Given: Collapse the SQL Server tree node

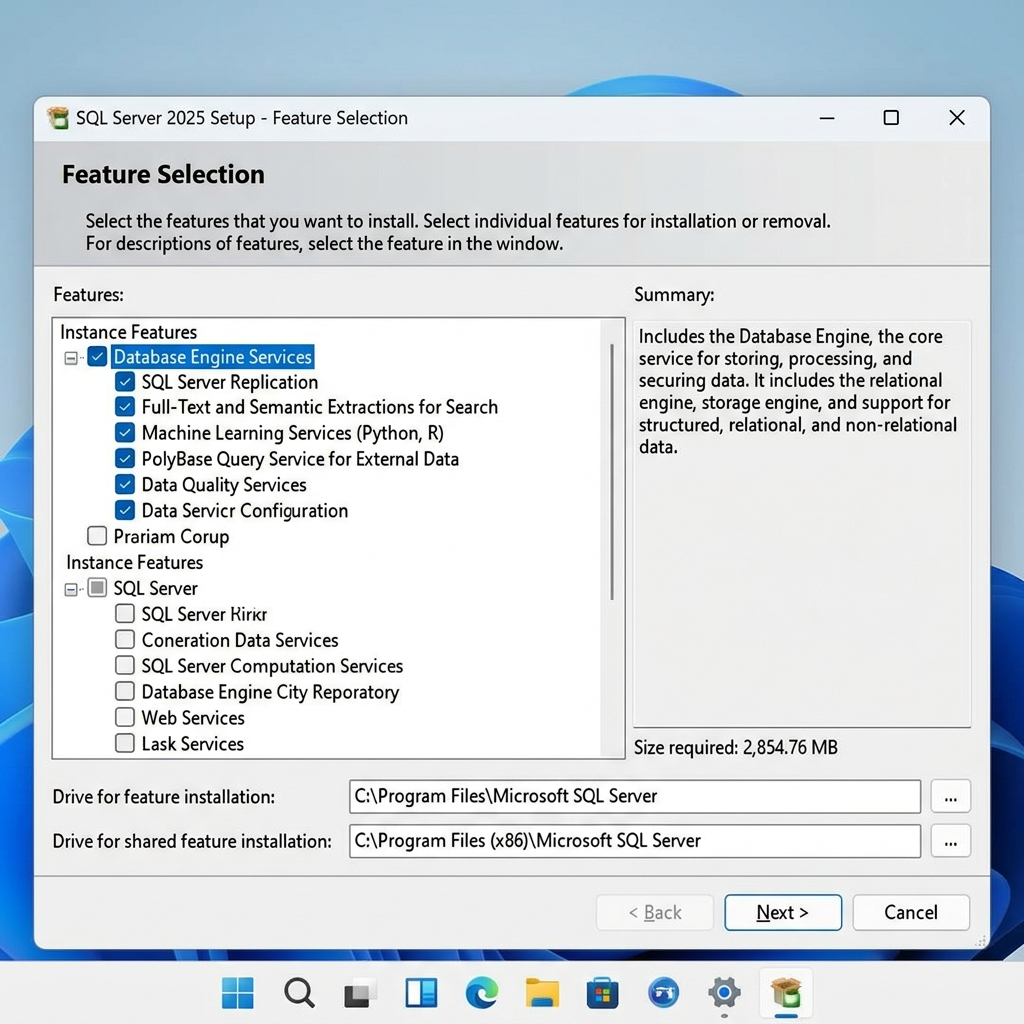Looking at the screenshot, I should (x=71, y=590).
